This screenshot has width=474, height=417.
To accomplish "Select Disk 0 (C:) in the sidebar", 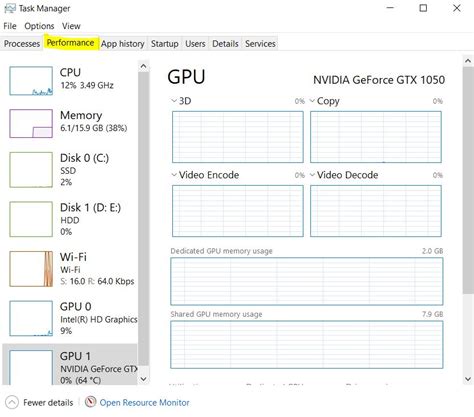I will pyautogui.click(x=70, y=170).
